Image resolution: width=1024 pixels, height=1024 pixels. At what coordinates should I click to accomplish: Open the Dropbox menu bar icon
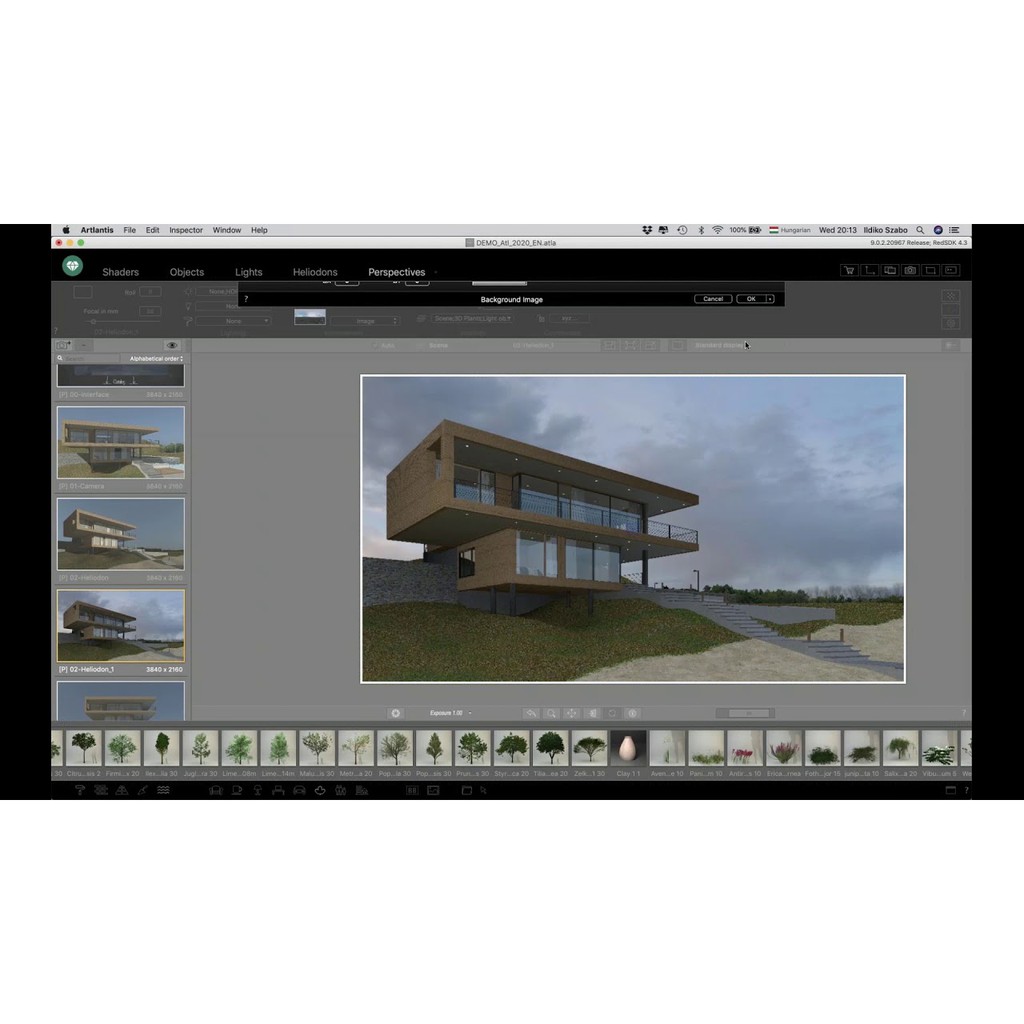pos(647,230)
